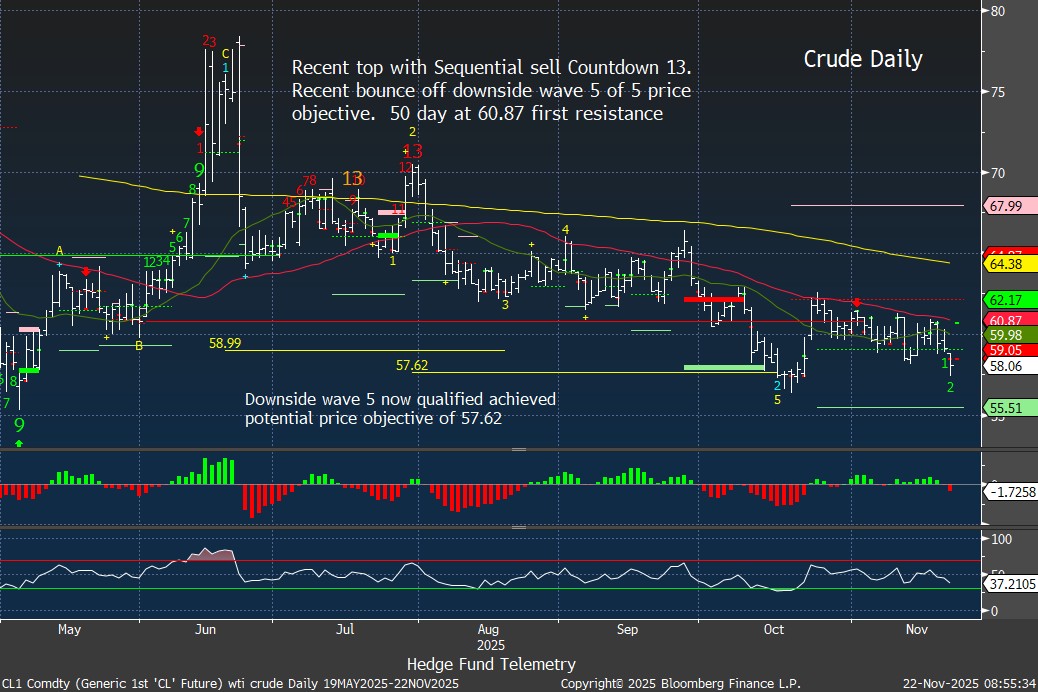Click the -1.7258 histogram value label
The height and width of the screenshot is (692, 1038).
1010,494
